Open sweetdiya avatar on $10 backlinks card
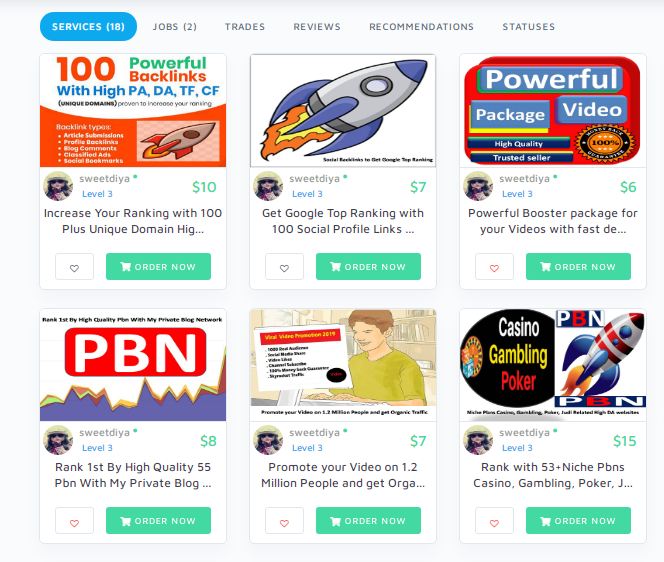 (58, 186)
